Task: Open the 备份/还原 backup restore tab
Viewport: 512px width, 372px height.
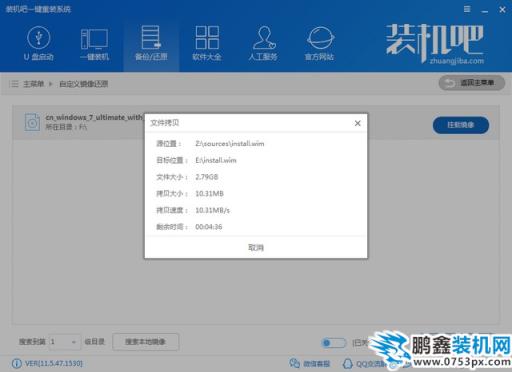Action: coord(151,44)
